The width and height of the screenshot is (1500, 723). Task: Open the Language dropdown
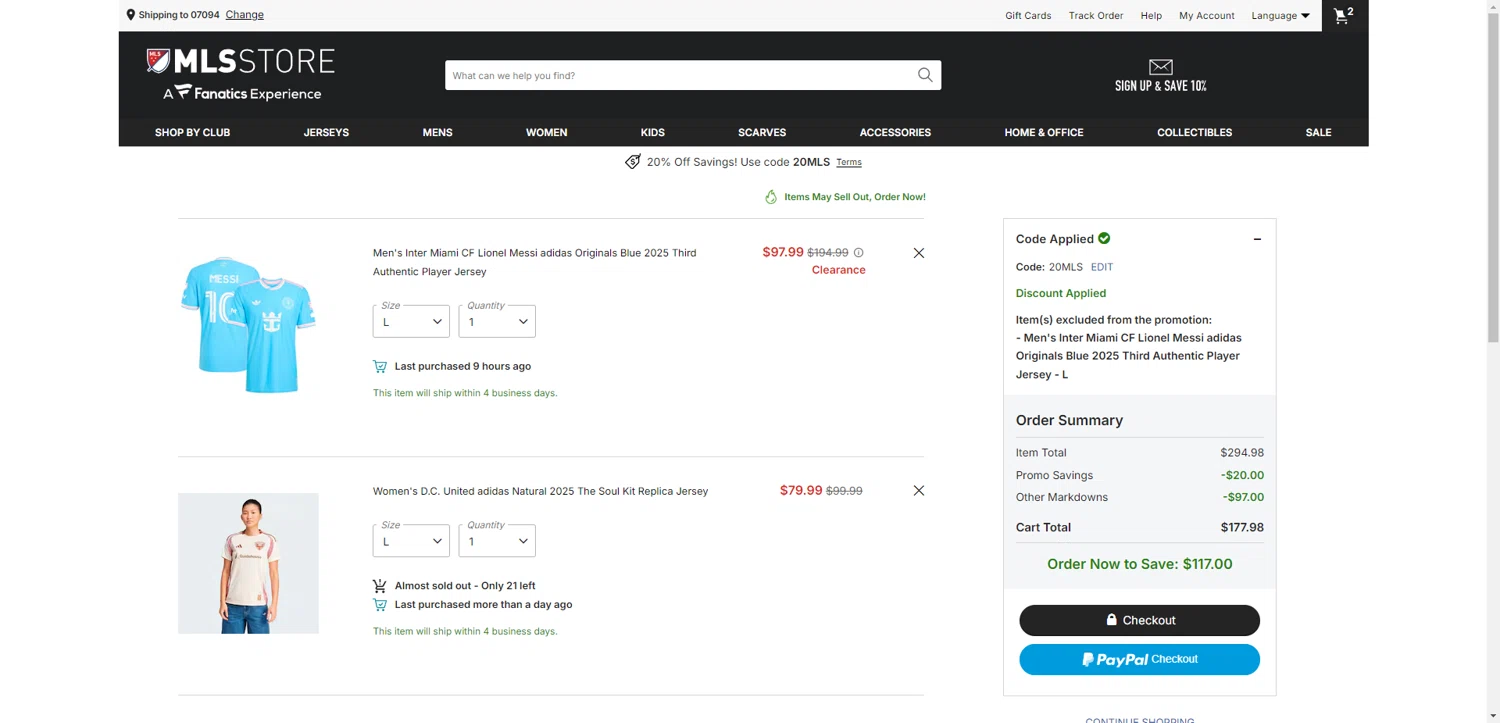coord(1280,15)
